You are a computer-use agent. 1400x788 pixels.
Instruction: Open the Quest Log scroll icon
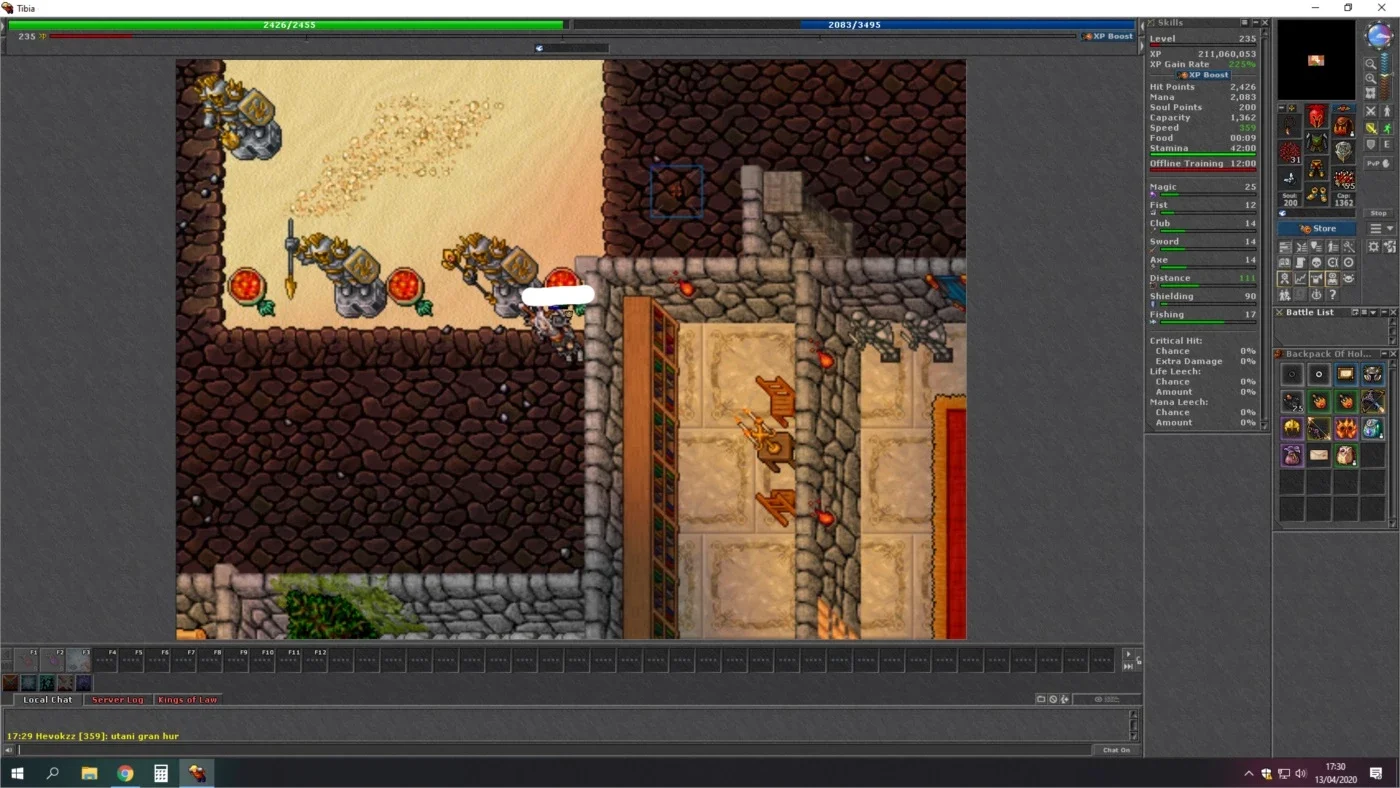pyautogui.click(x=1300, y=262)
